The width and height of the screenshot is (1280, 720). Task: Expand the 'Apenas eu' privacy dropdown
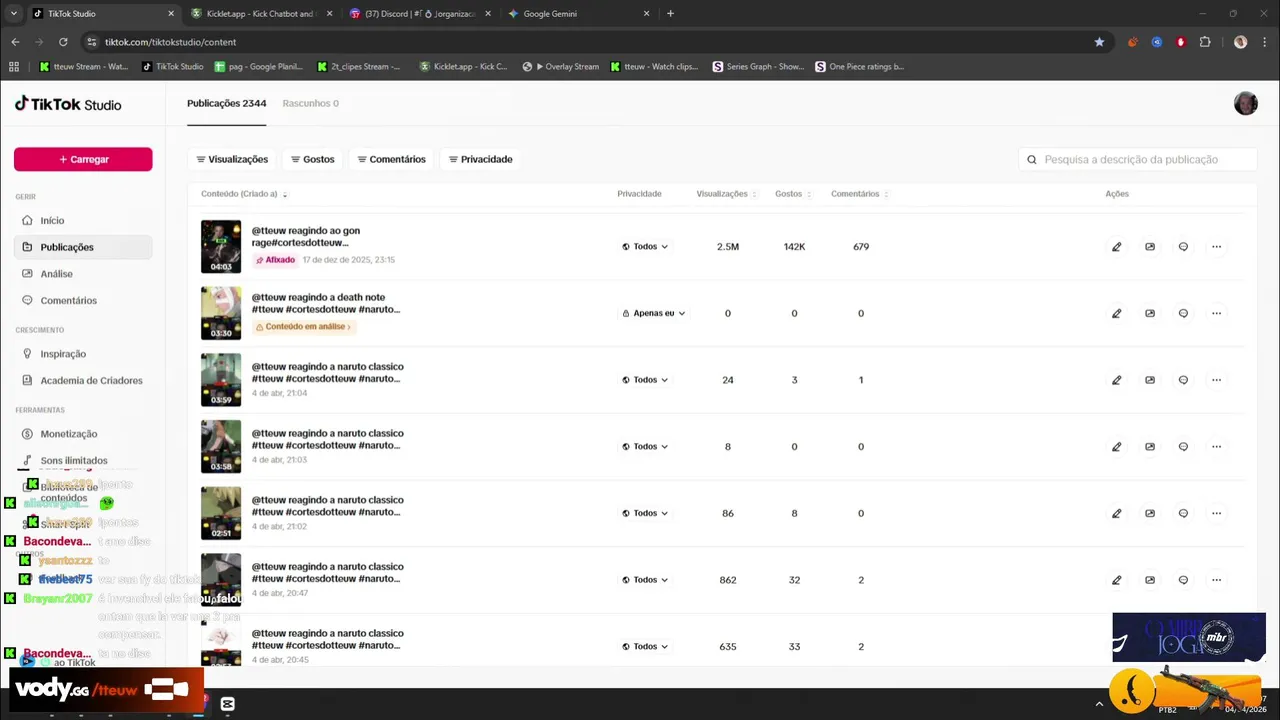tap(653, 313)
